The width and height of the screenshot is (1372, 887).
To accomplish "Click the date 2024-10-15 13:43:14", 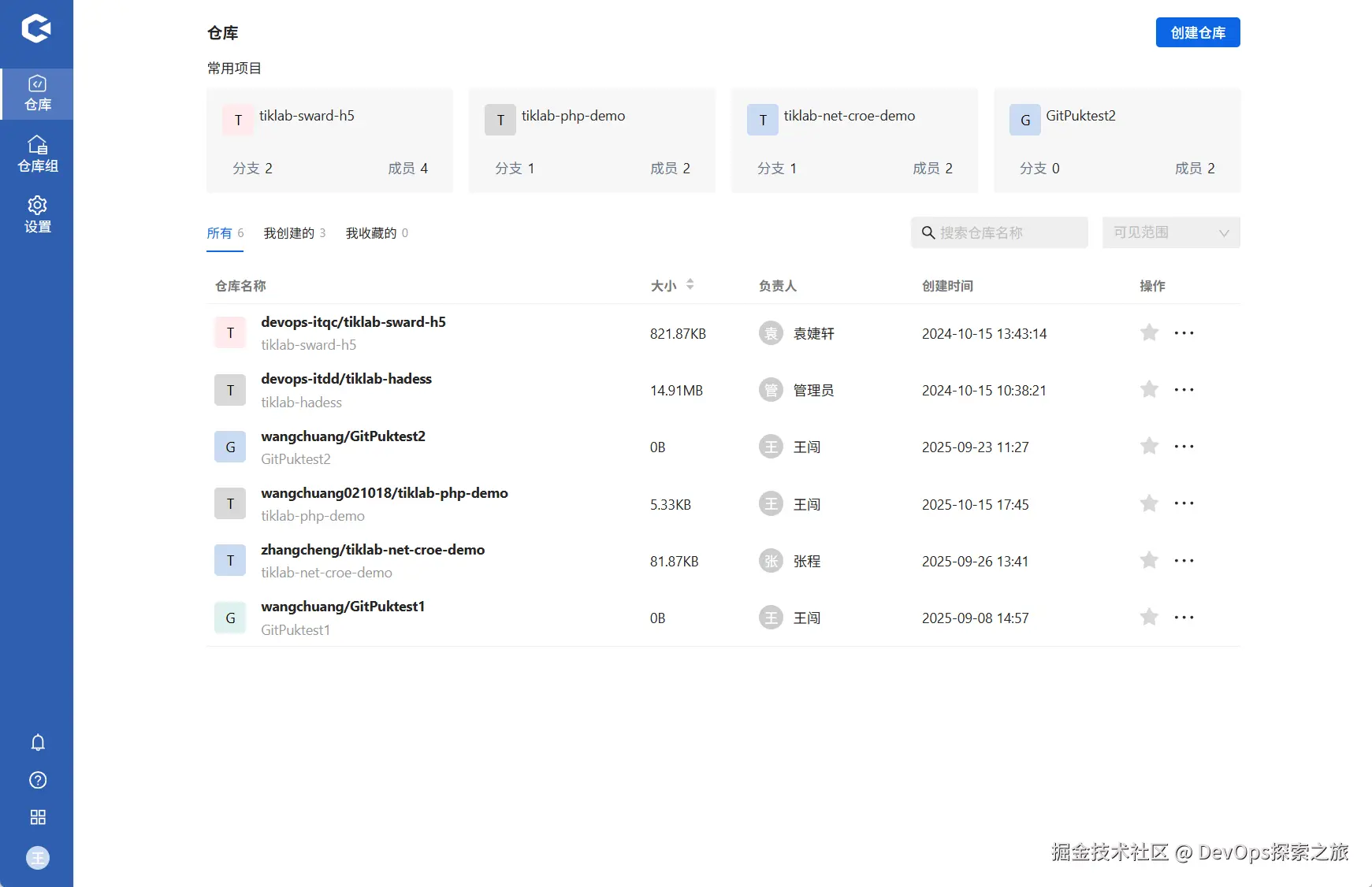I will tap(984, 334).
